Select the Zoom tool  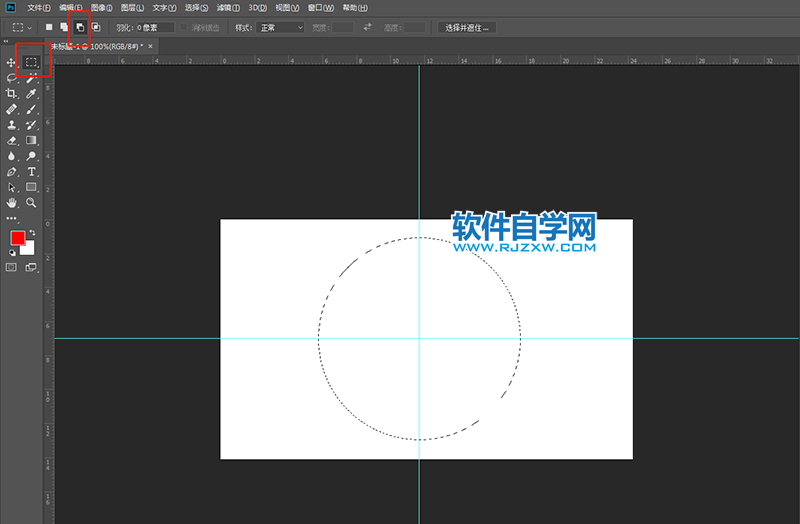coord(31,203)
